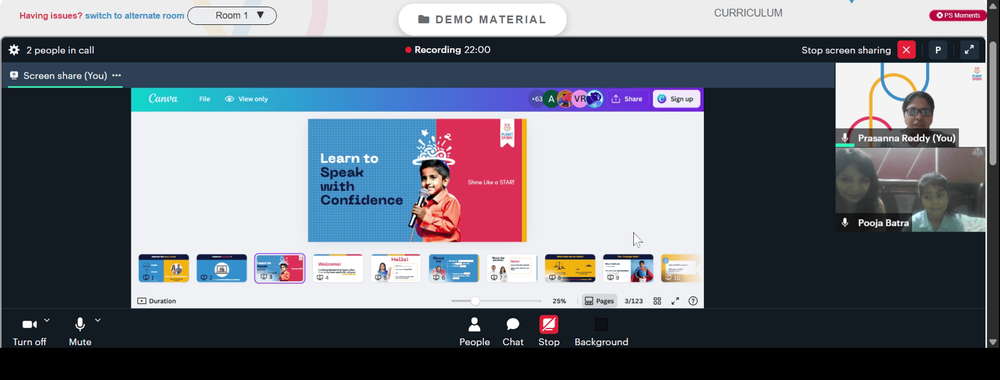
Task: Click the 2 people in call label
Action: click(60, 50)
